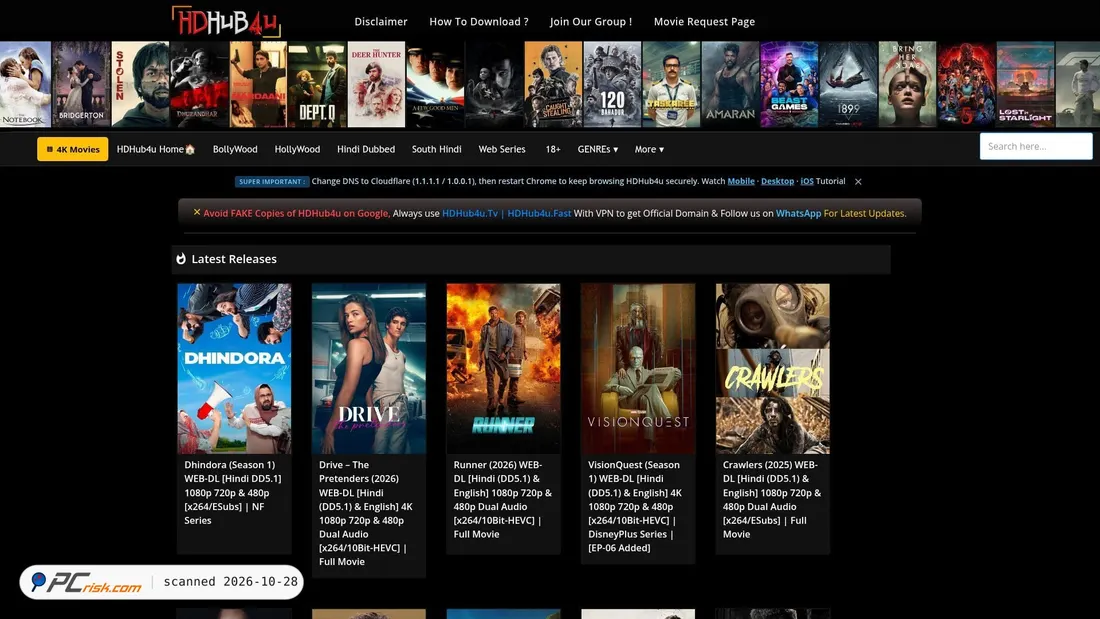Open the 120 Bahadur poster

pos(612,84)
